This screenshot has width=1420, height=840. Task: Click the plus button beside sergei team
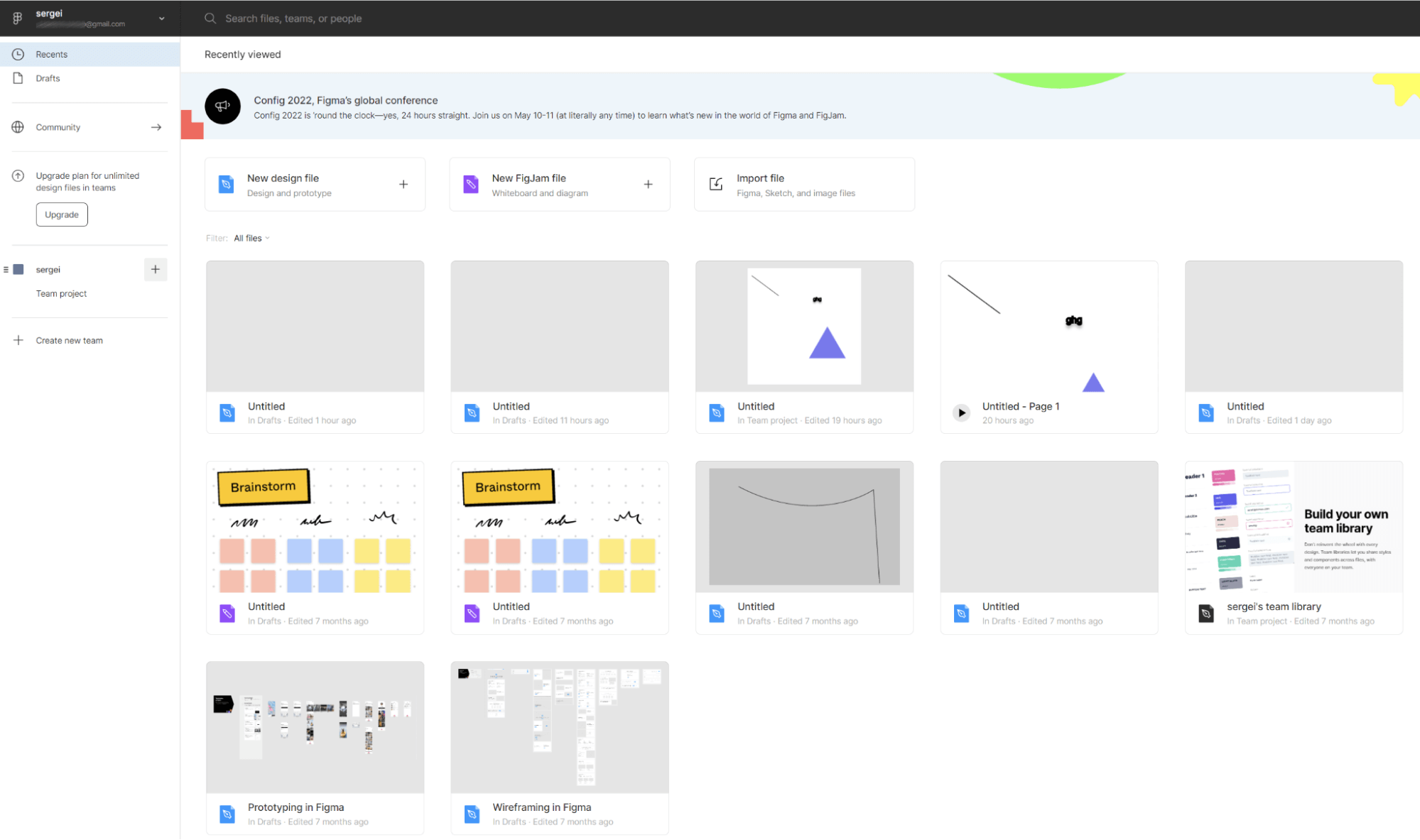[156, 269]
